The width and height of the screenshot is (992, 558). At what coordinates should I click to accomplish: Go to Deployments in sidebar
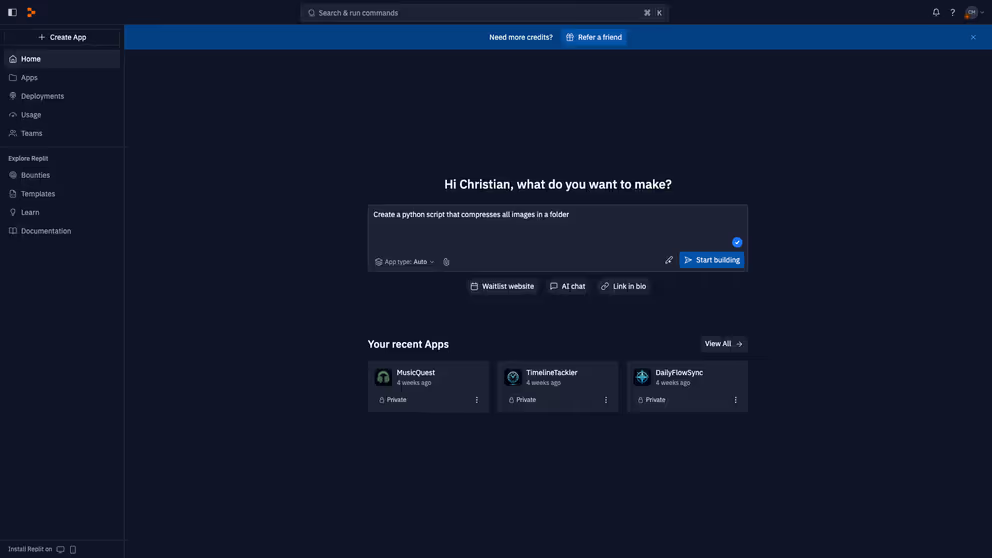click(x=42, y=96)
